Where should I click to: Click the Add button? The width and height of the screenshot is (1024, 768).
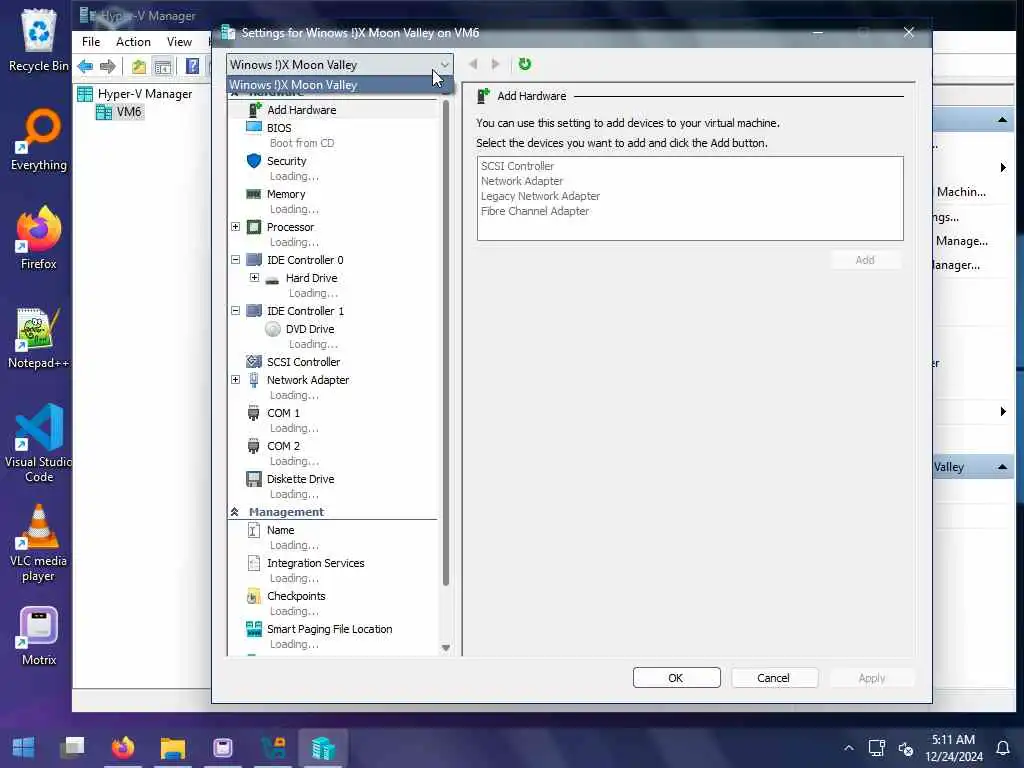click(x=865, y=260)
